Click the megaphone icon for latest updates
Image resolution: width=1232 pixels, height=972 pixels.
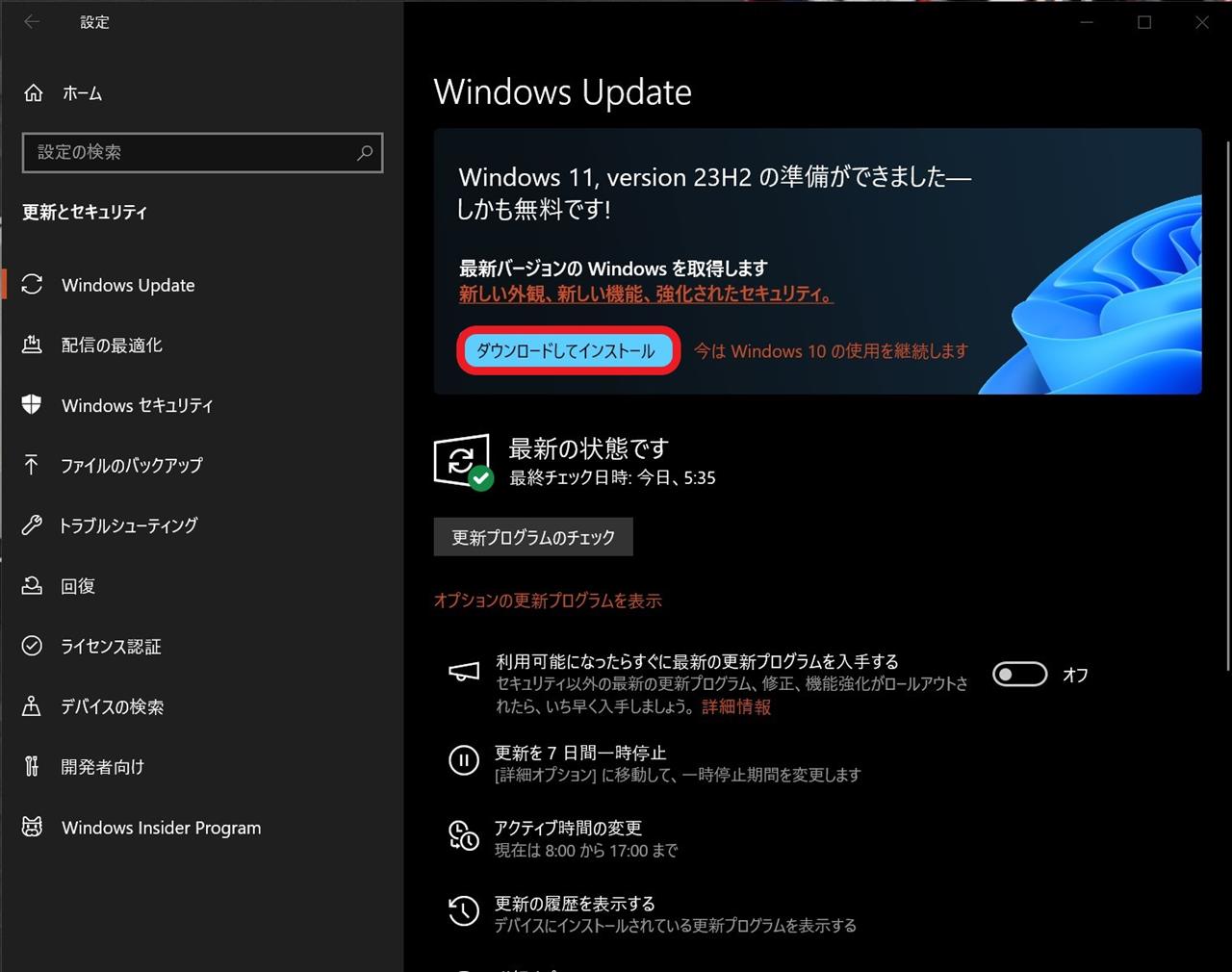464,672
